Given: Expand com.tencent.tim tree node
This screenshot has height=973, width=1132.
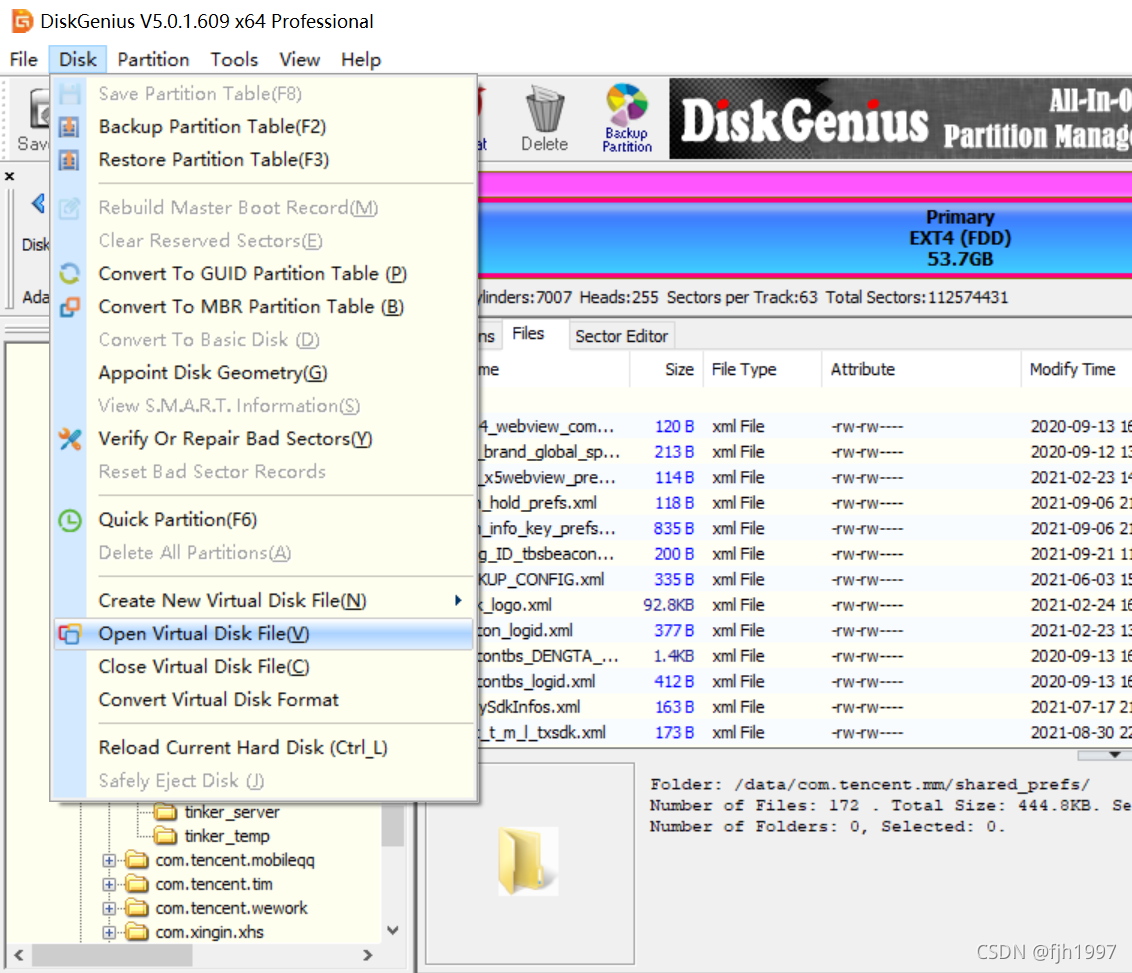Looking at the screenshot, I should click(x=109, y=884).
